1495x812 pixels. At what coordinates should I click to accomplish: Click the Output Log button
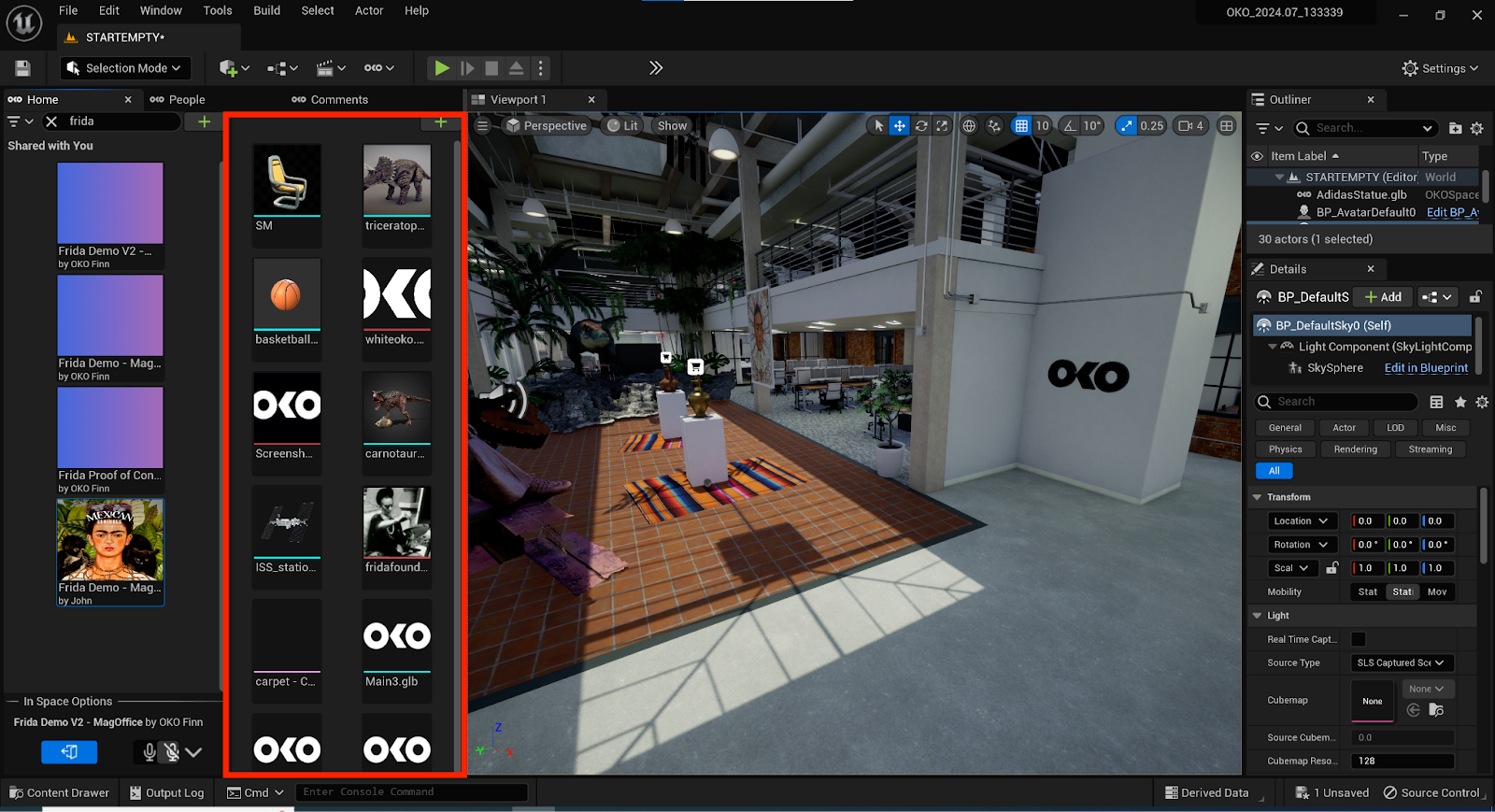click(x=166, y=792)
